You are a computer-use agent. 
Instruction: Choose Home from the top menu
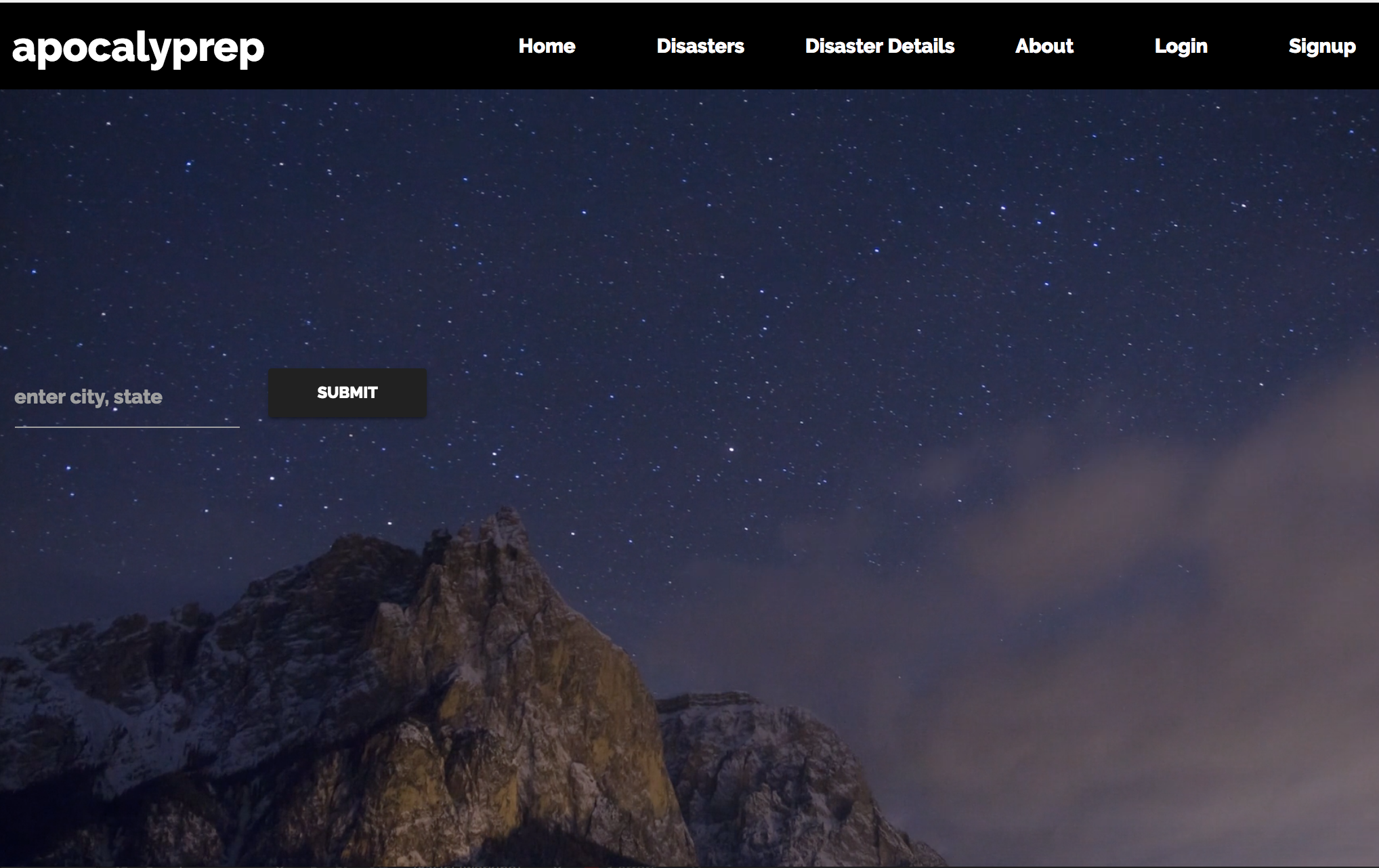point(547,46)
